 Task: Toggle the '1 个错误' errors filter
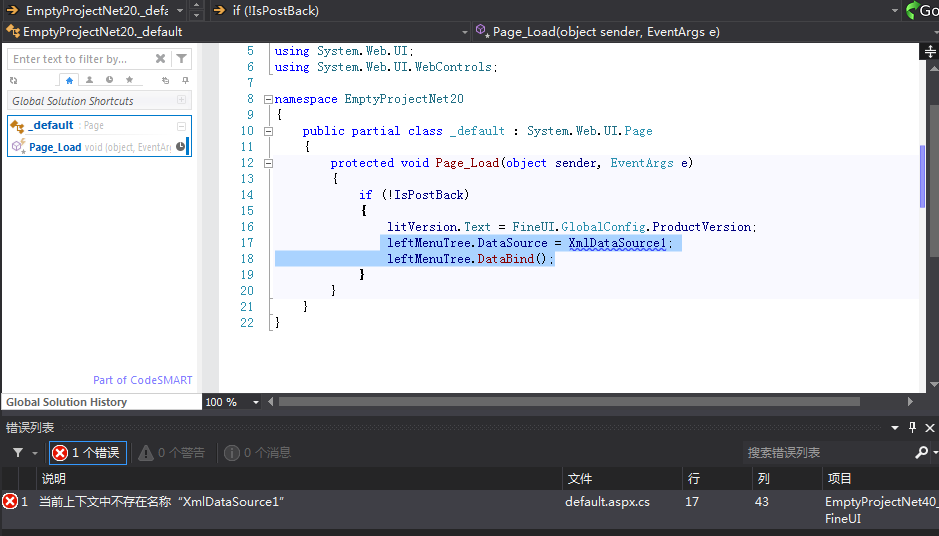(88, 453)
